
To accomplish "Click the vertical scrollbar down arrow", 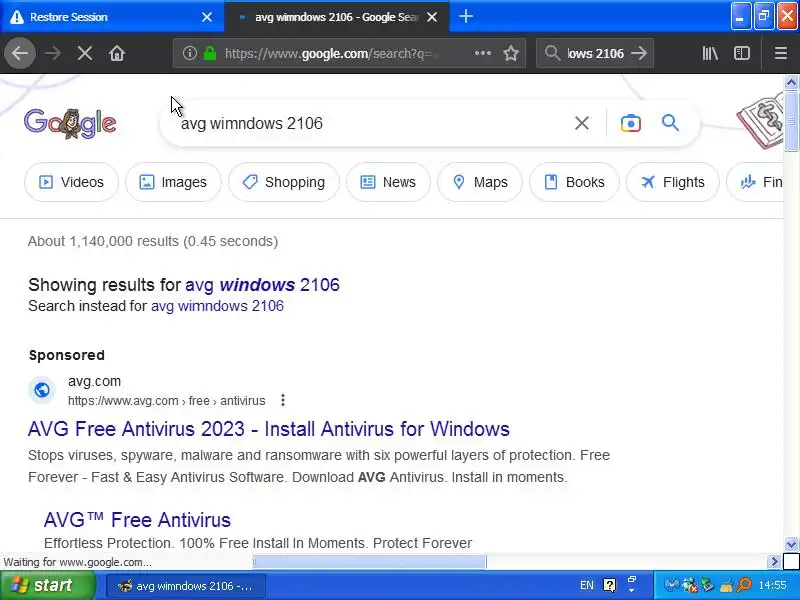I will click(791, 544).
